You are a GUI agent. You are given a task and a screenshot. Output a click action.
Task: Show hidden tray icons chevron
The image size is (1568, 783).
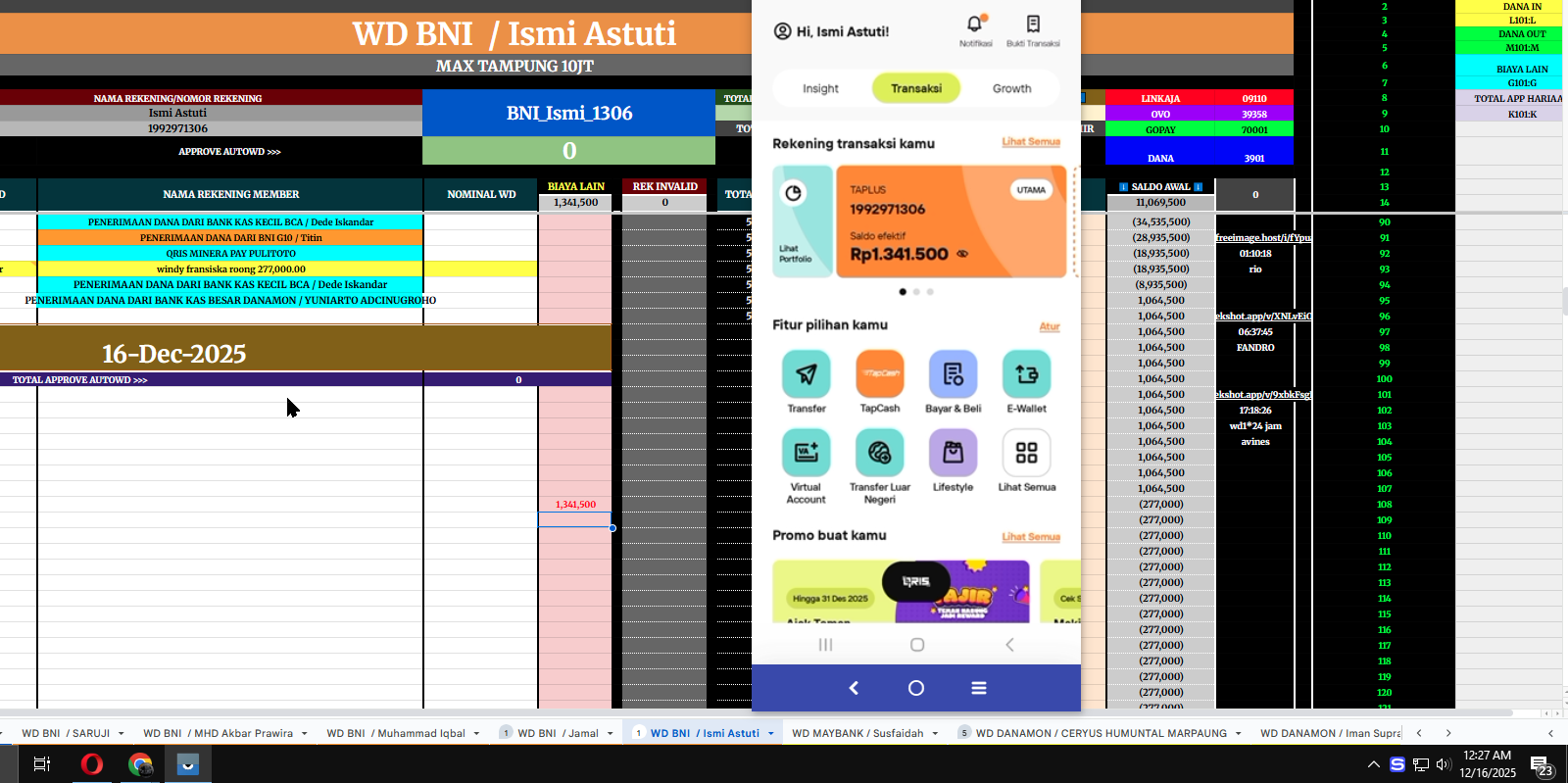coord(1374,764)
